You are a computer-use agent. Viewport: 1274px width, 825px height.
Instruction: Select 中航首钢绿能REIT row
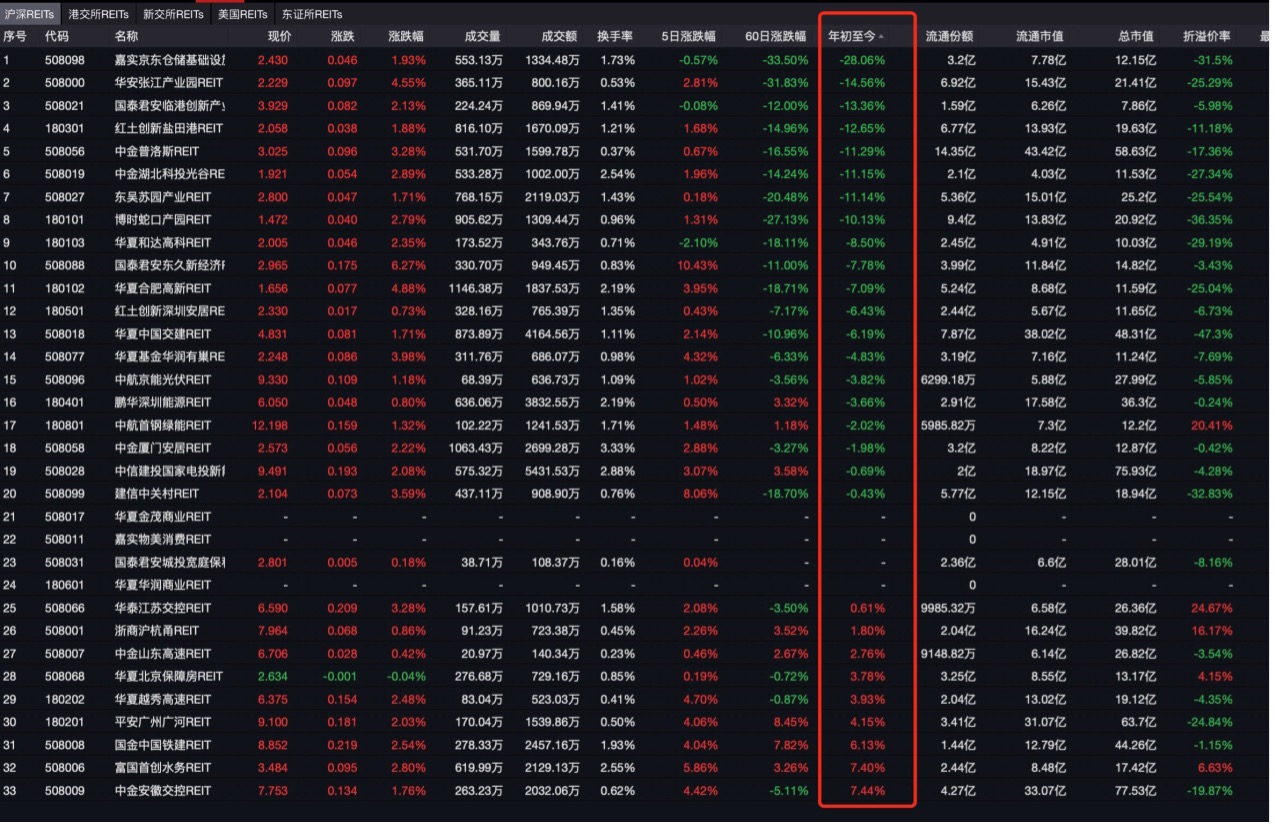[x=636, y=426]
